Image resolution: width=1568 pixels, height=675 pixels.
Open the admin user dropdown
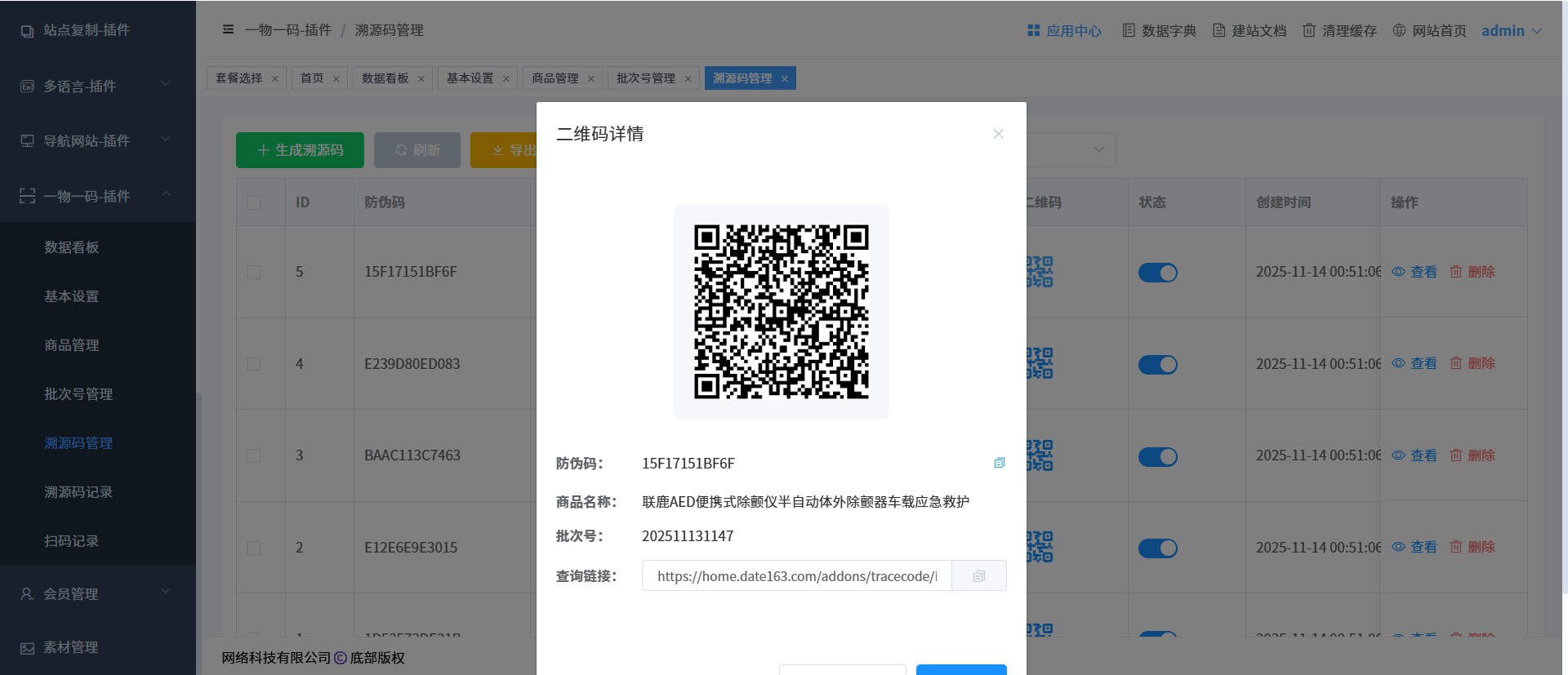pyautogui.click(x=1511, y=31)
